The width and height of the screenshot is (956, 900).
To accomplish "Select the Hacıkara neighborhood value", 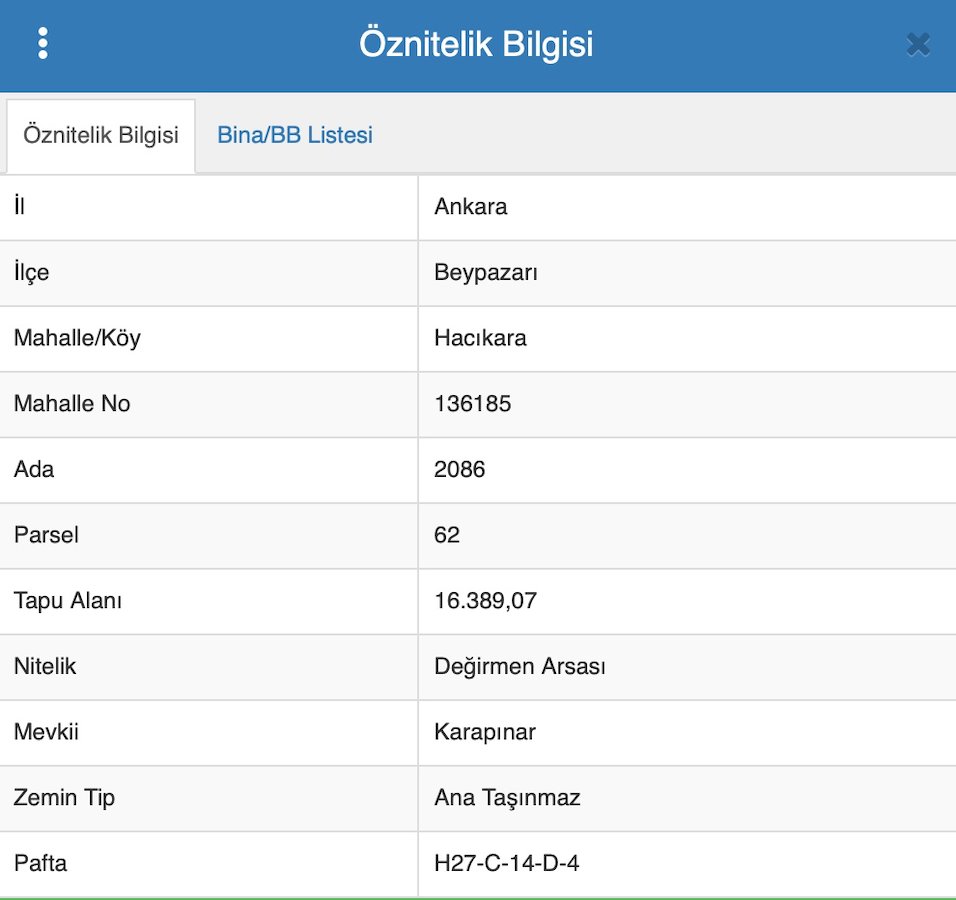I will pos(480,338).
